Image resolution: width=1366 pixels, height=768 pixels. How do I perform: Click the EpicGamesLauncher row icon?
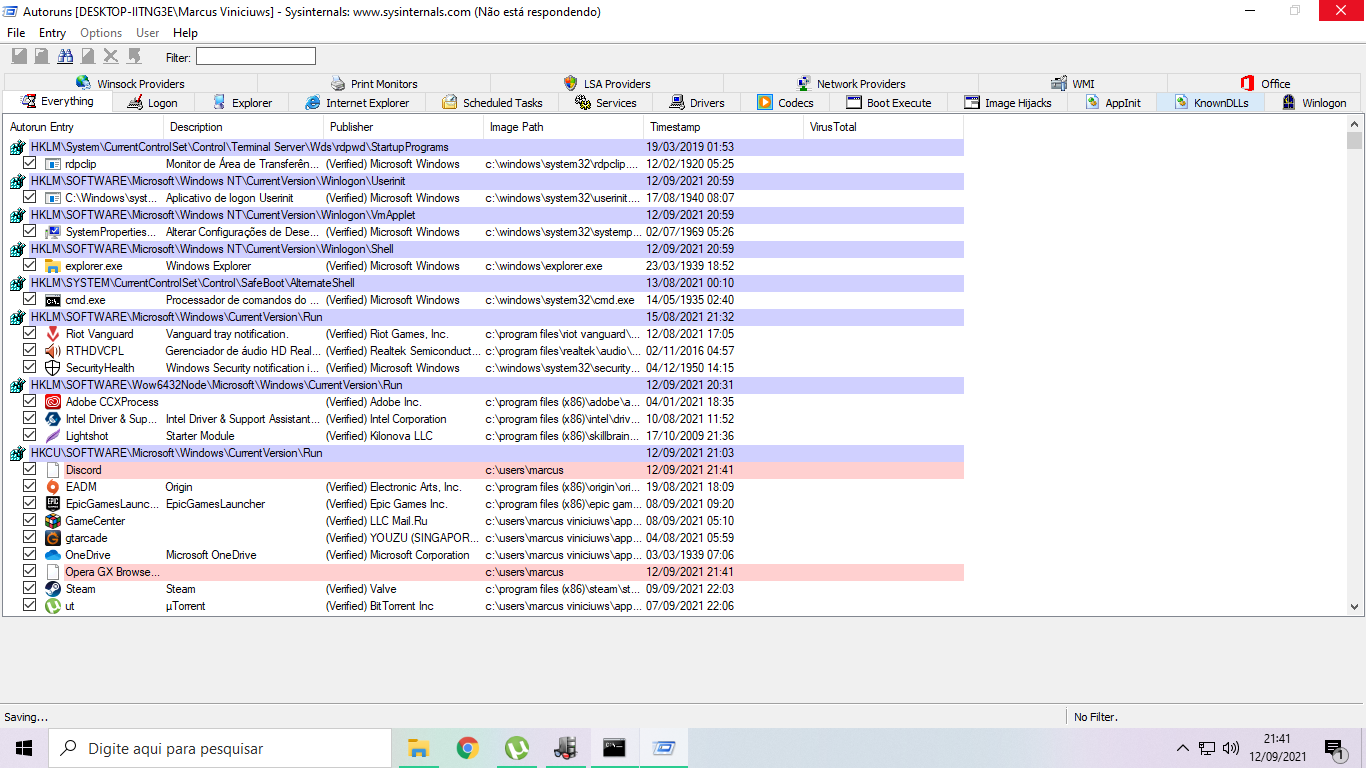(53, 504)
